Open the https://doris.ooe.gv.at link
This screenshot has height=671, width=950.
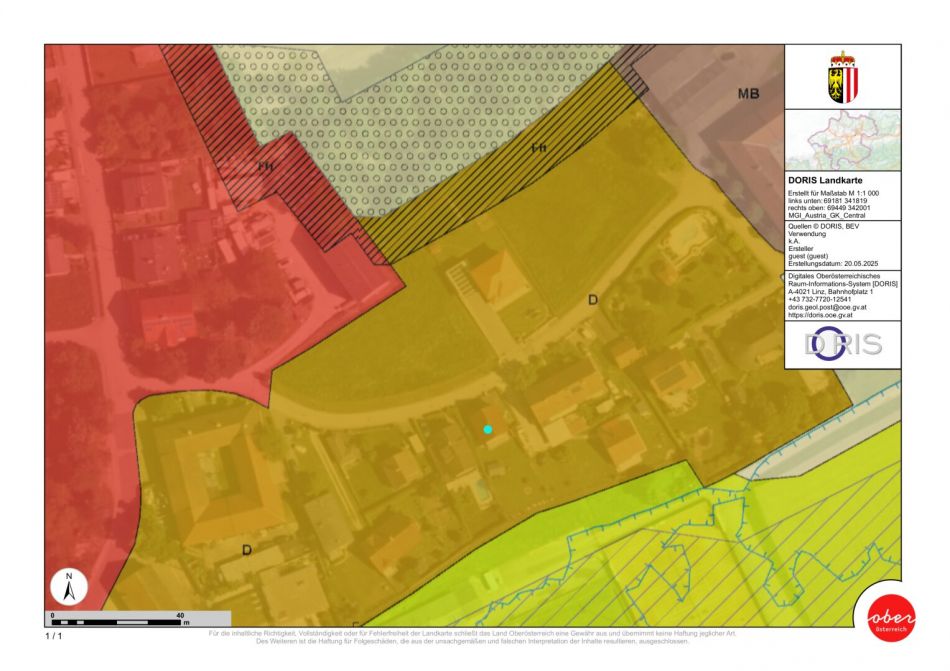click(x=820, y=315)
